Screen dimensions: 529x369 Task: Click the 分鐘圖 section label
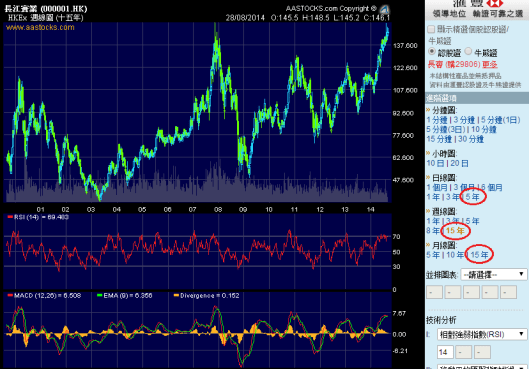444,110
